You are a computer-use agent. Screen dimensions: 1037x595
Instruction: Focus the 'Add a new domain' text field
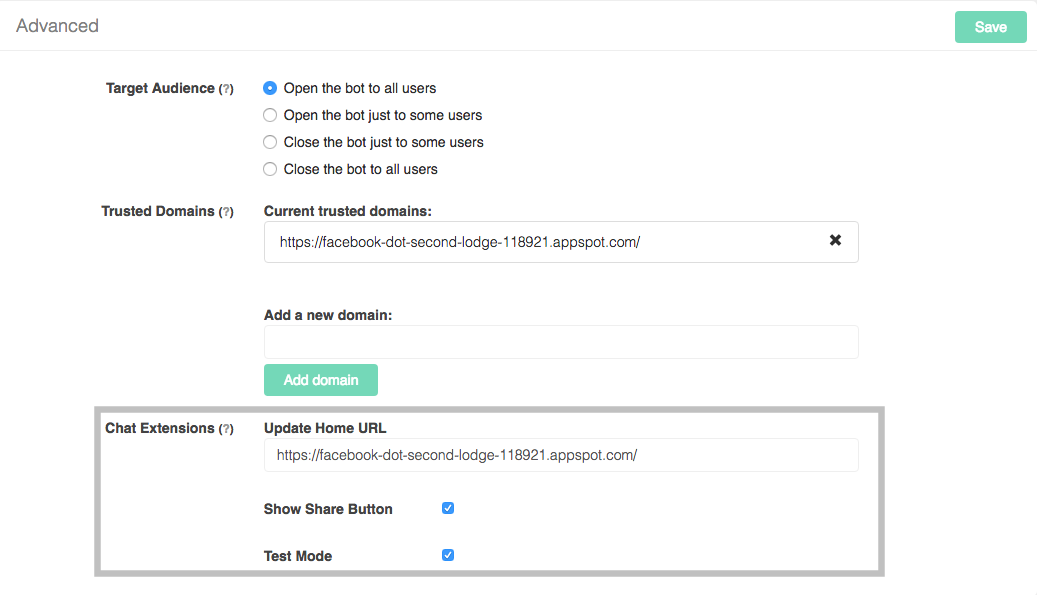(560, 342)
